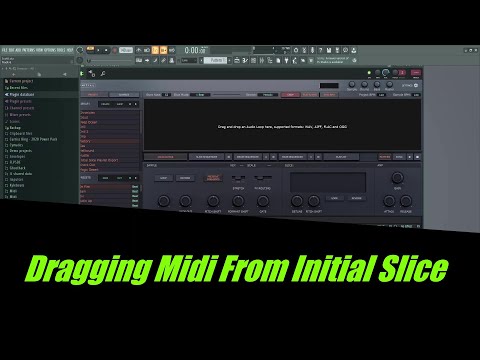
Task: Click the transport play button
Action: click(98, 50)
